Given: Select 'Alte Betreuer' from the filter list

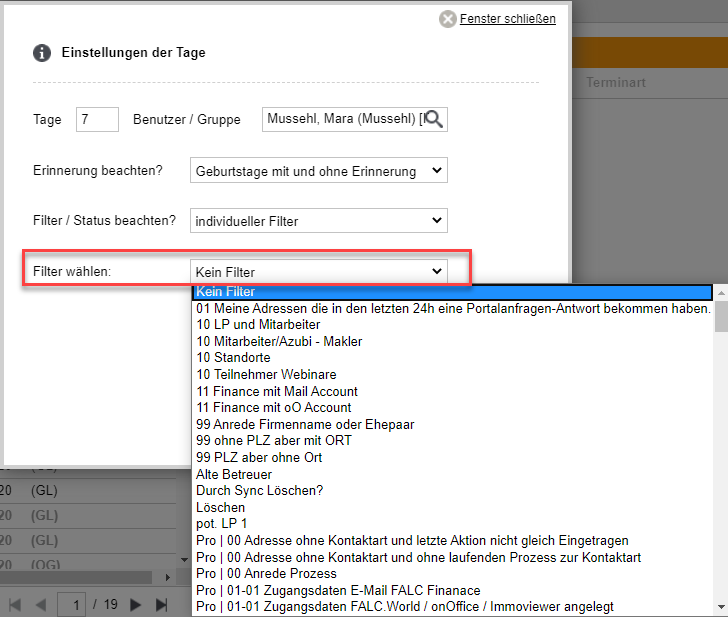Looking at the screenshot, I should pos(234,474).
